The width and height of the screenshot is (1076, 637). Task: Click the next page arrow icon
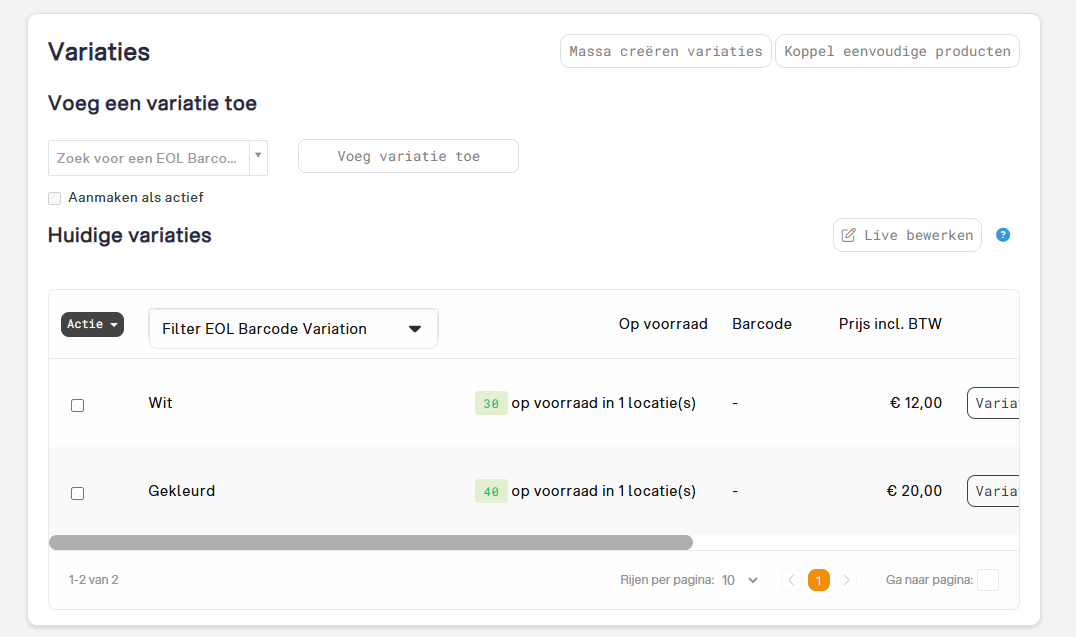[846, 580]
